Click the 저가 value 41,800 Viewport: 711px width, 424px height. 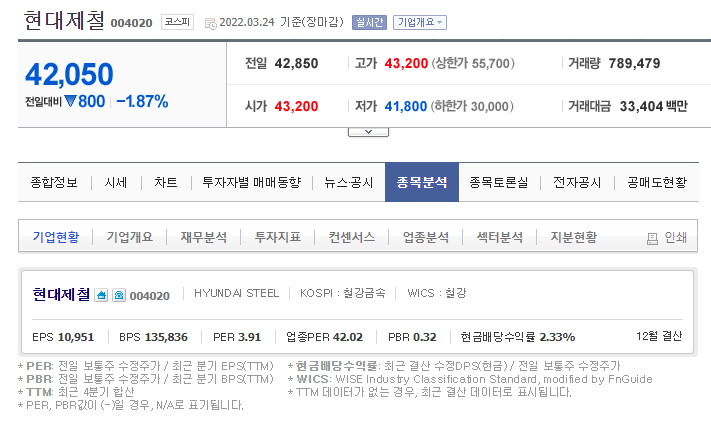tap(406, 107)
